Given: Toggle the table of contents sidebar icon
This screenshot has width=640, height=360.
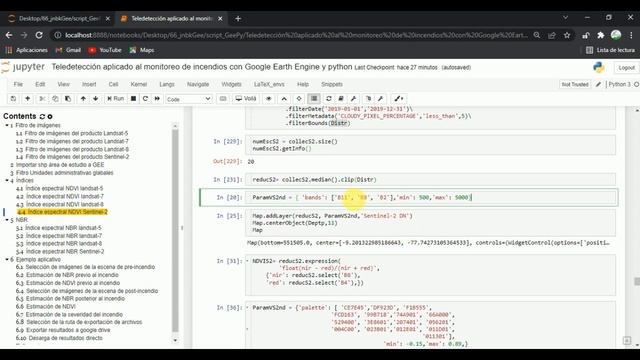Looking at the screenshot, I should 314,99.
